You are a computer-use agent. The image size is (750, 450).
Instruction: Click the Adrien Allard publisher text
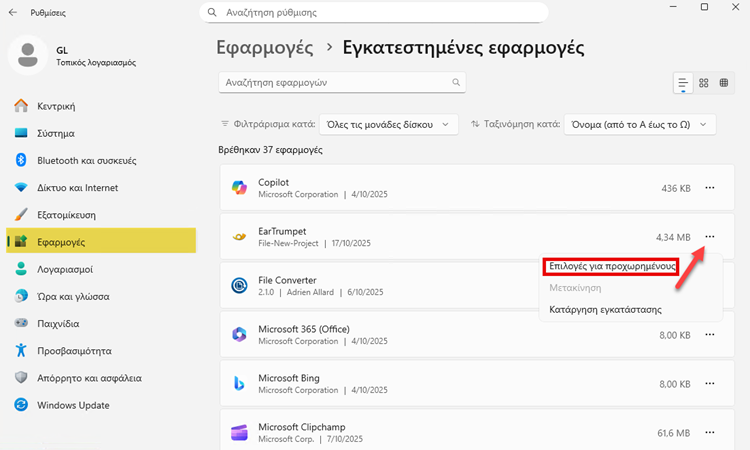click(310, 292)
